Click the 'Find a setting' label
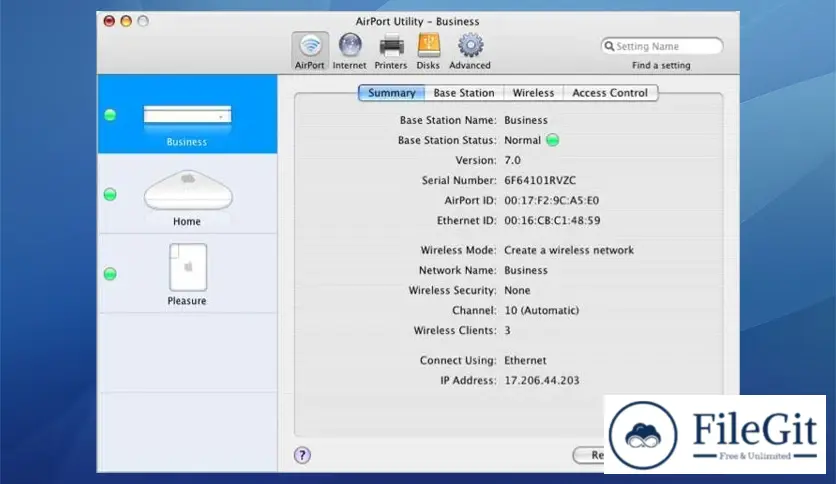 pyautogui.click(x=661, y=65)
